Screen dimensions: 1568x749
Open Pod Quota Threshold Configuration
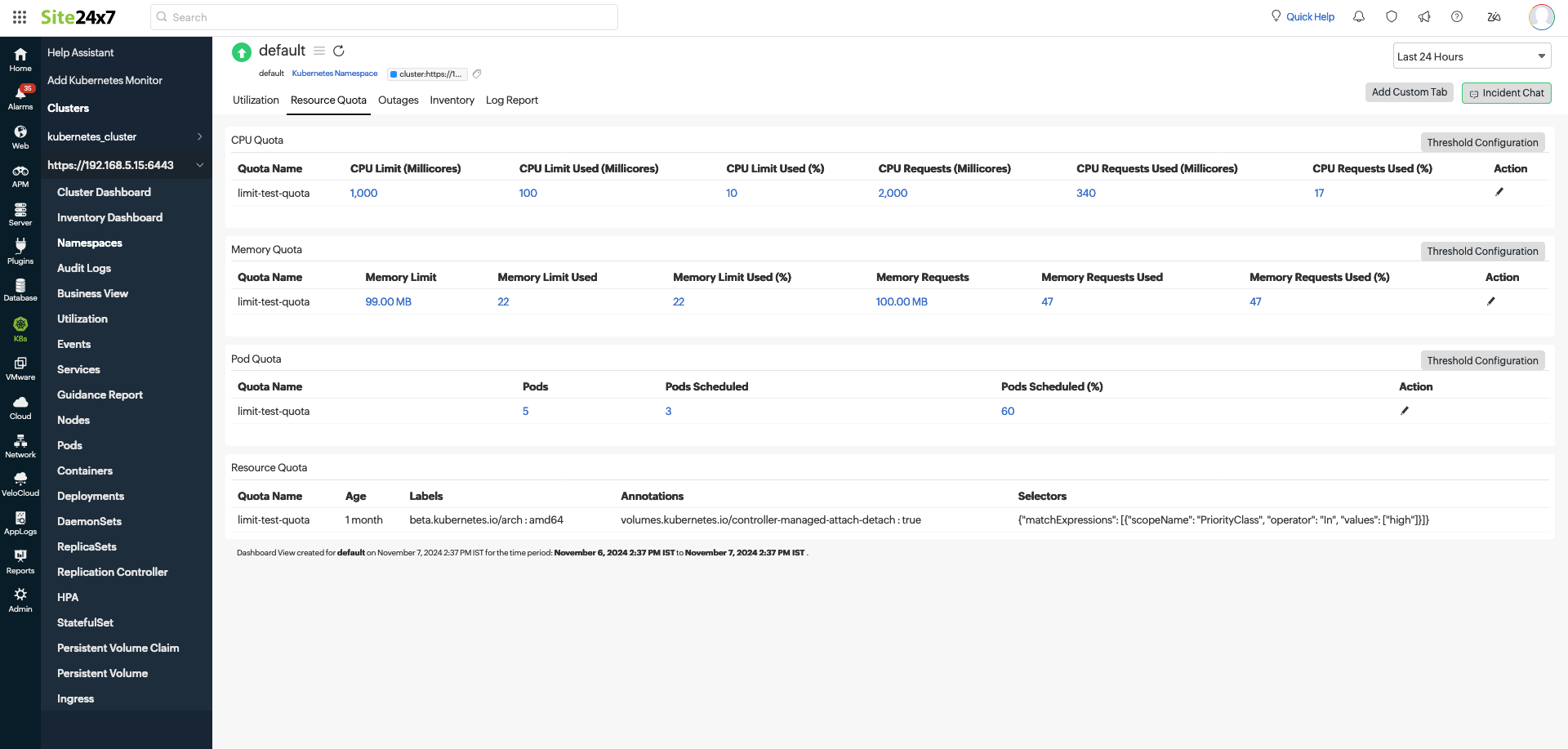[x=1482, y=360]
